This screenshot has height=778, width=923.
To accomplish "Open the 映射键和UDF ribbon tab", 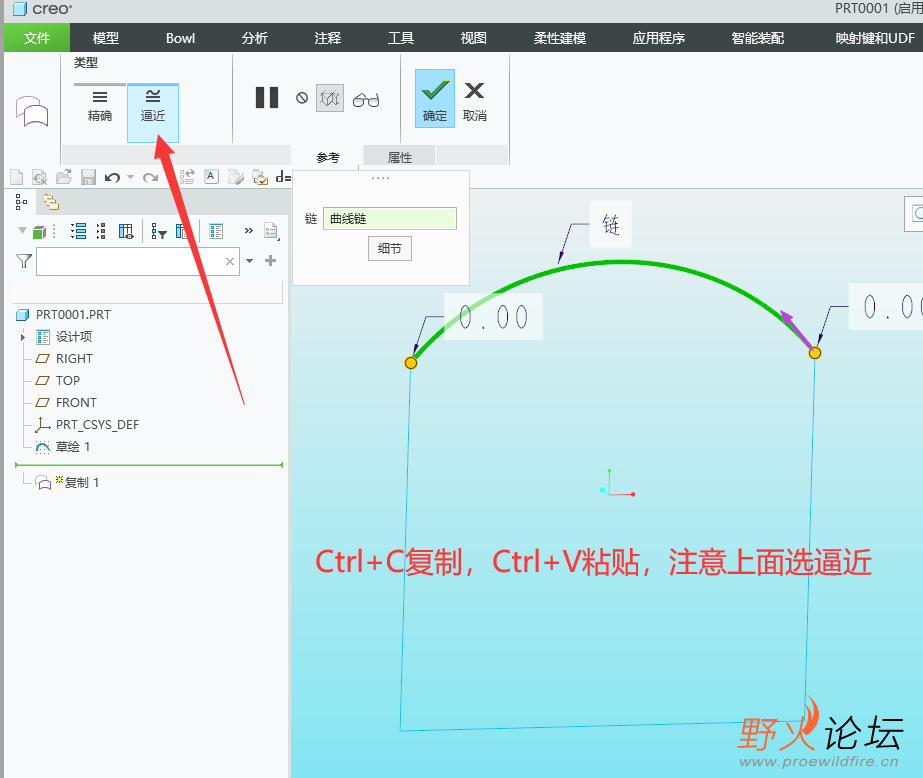I will 875,38.
